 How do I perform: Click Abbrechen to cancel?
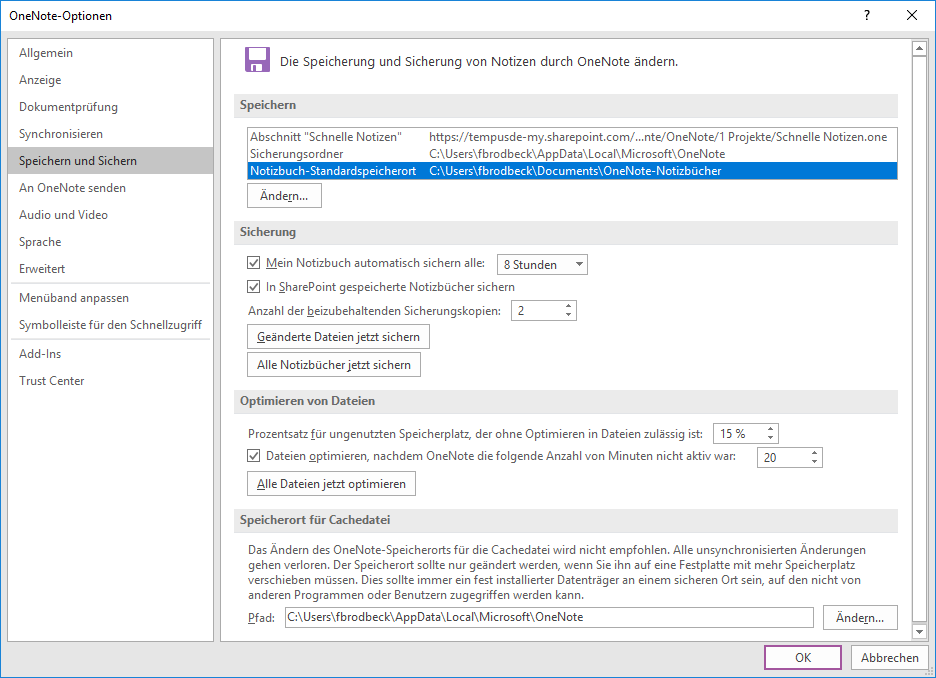click(889, 657)
